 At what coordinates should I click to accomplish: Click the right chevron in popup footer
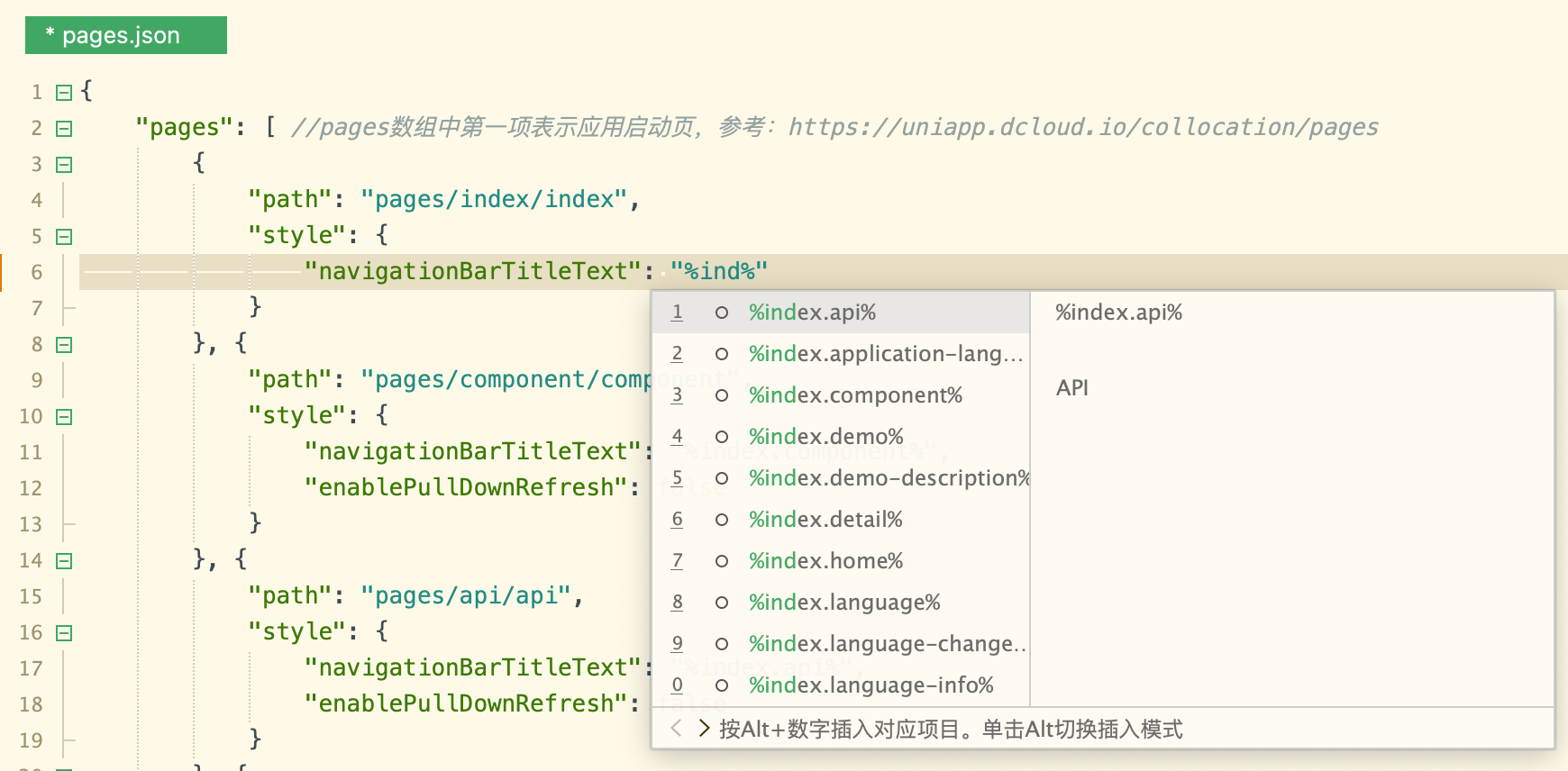point(704,728)
